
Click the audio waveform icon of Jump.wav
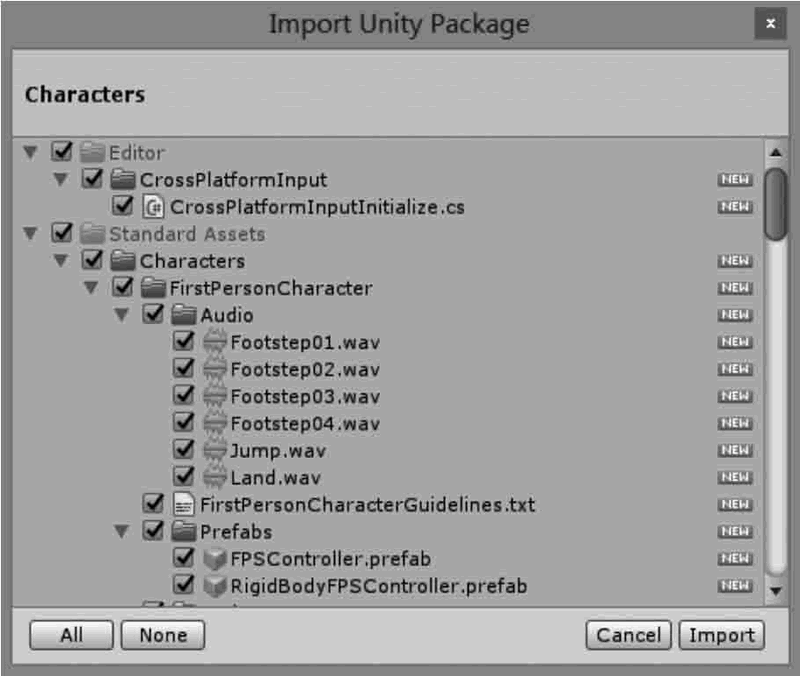(x=216, y=450)
